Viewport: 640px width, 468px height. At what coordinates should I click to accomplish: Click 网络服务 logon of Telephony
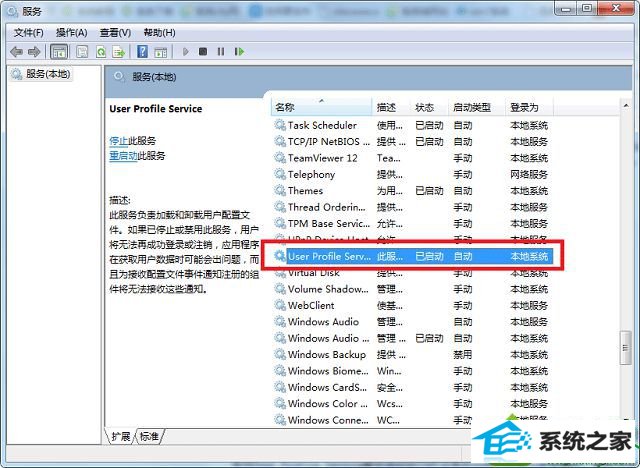point(529,174)
